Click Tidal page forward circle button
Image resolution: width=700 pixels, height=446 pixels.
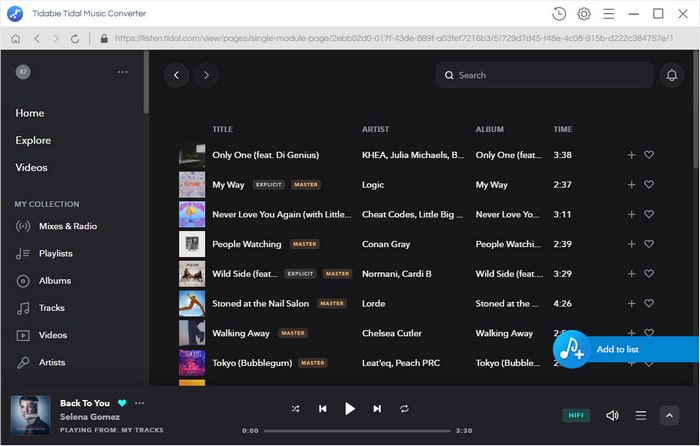click(206, 75)
